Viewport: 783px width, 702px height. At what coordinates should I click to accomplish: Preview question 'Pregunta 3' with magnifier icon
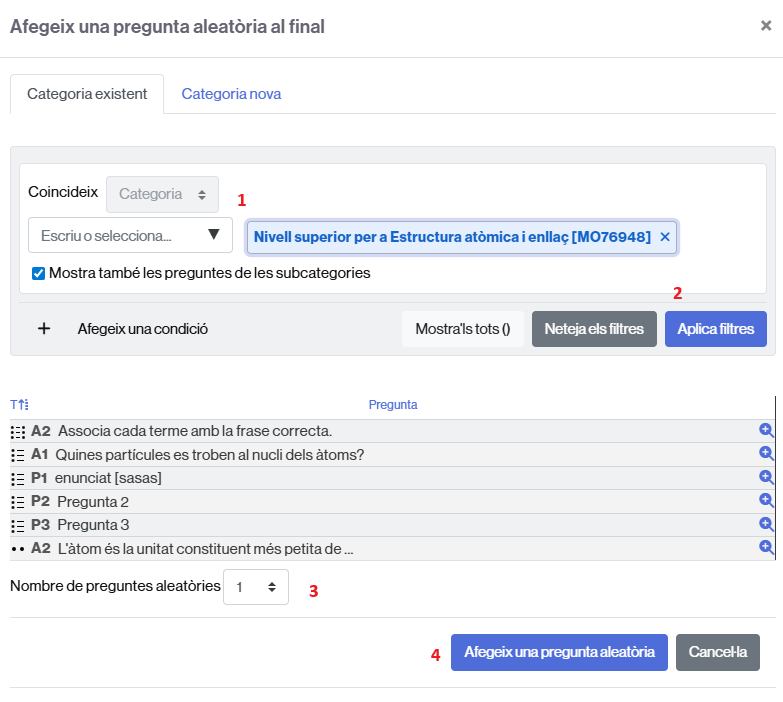766,524
